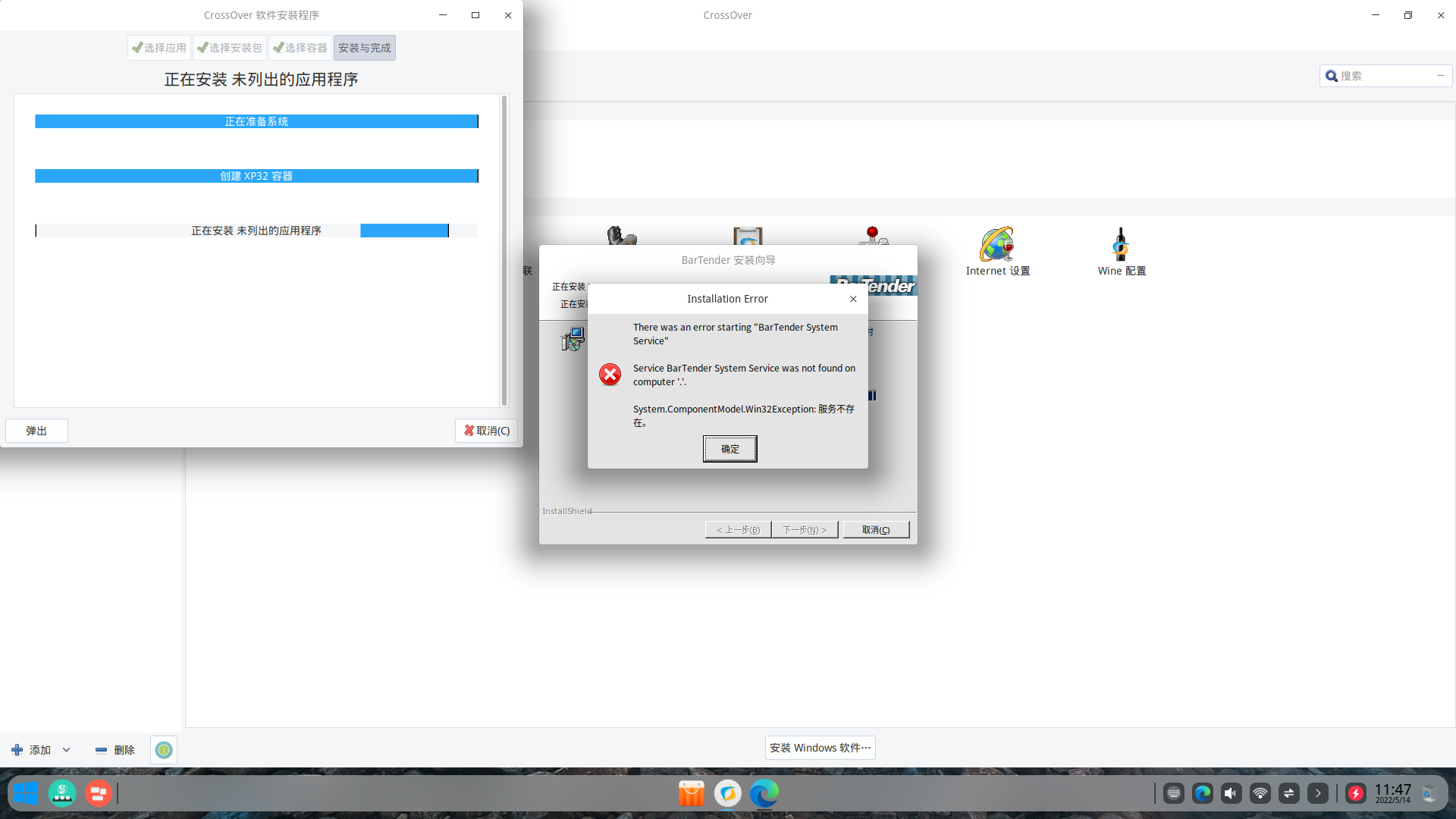The width and height of the screenshot is (1456, 819).
Task: Click the on-screen keyboard tray icon
Action: click(1173, 793)
